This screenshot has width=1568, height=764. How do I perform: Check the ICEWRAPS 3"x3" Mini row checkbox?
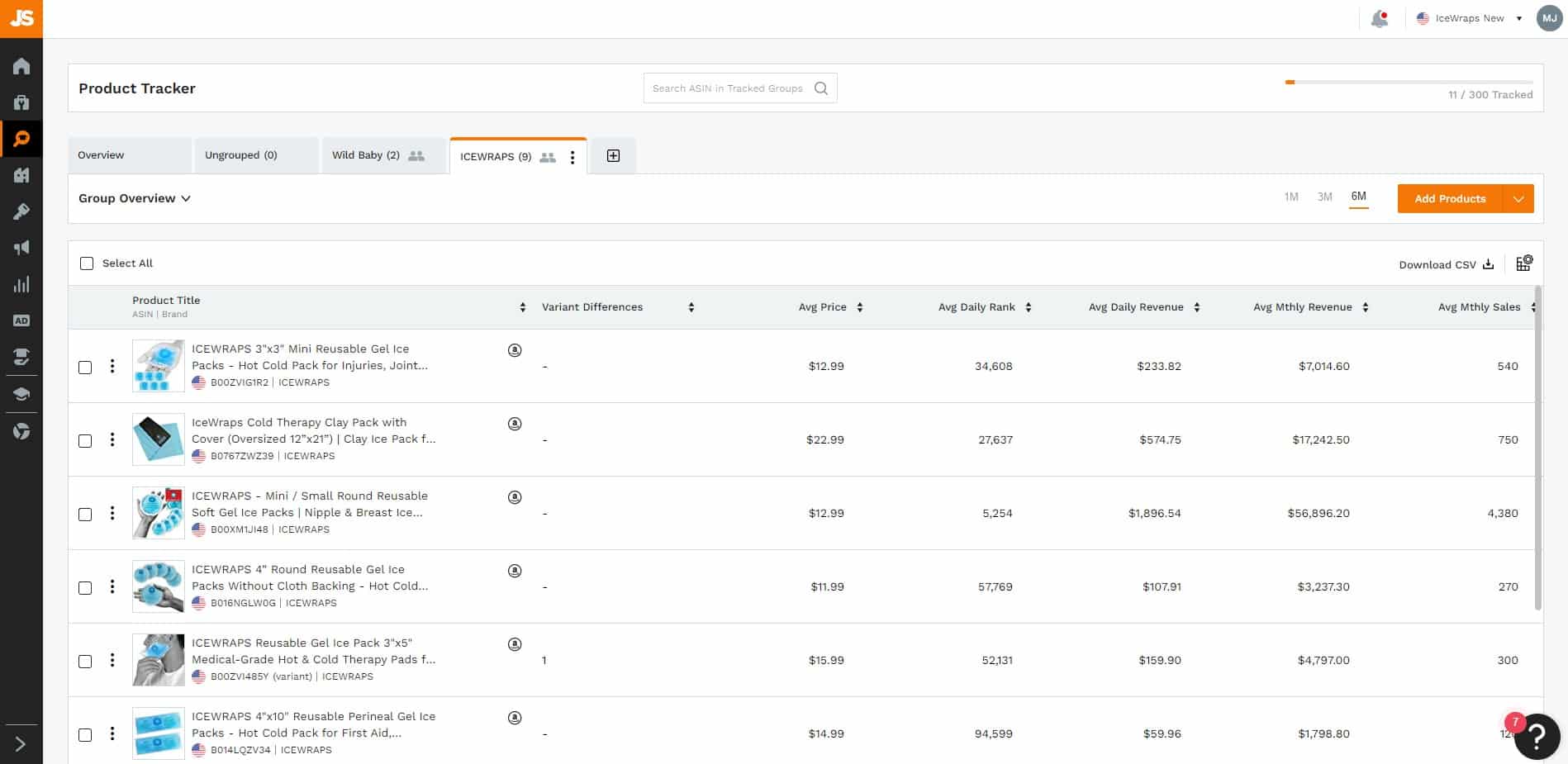pyautogui.click(x=85, y=368)
